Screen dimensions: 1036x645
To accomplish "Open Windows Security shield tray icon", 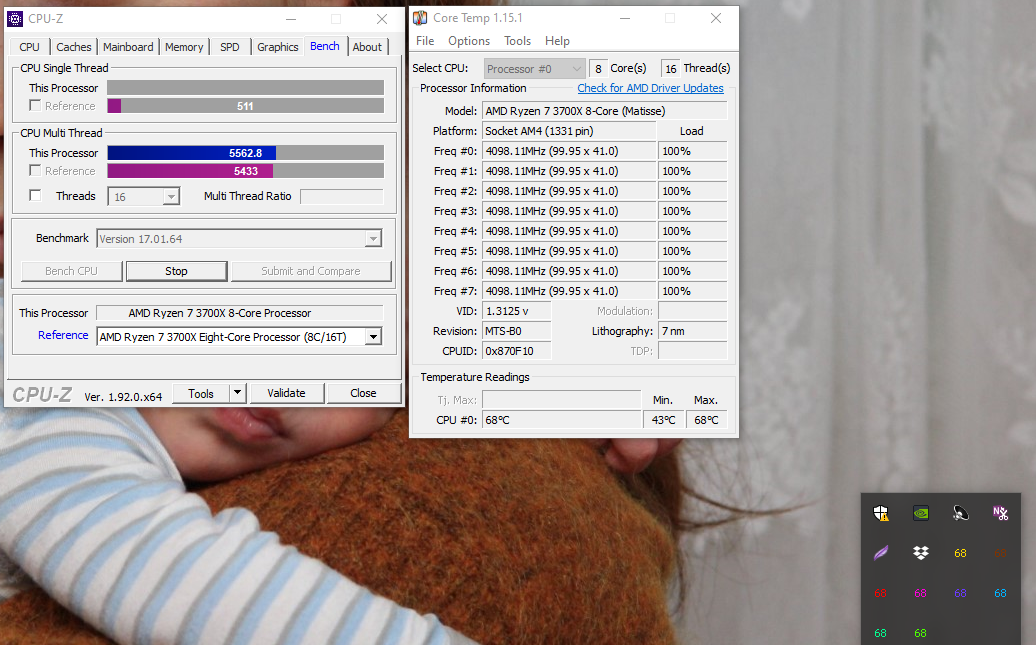I will (x=881, y=513).
